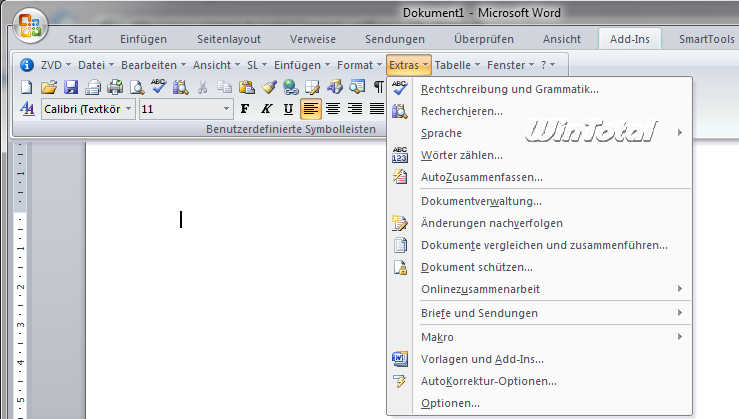Switch to the Start ribbon tab
Viewport: 739px width, 419px height.
[x=80, y=39]
